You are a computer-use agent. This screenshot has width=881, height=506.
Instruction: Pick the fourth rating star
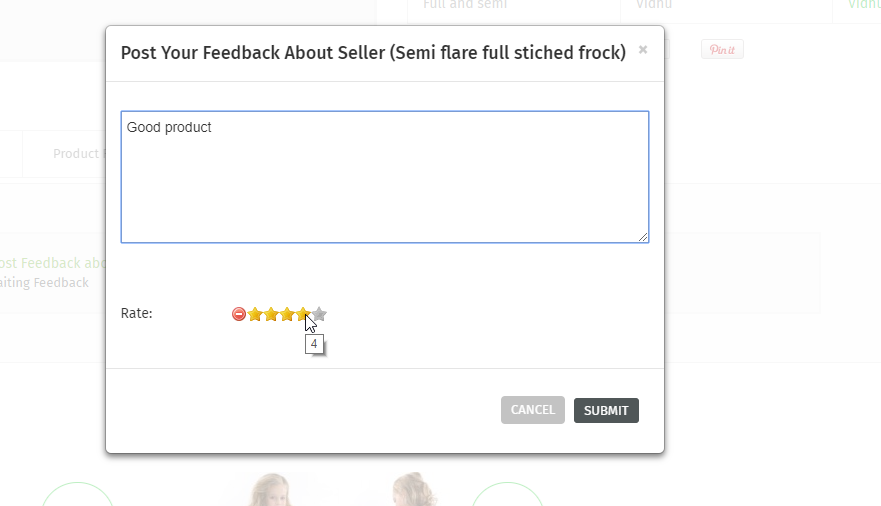303,314
